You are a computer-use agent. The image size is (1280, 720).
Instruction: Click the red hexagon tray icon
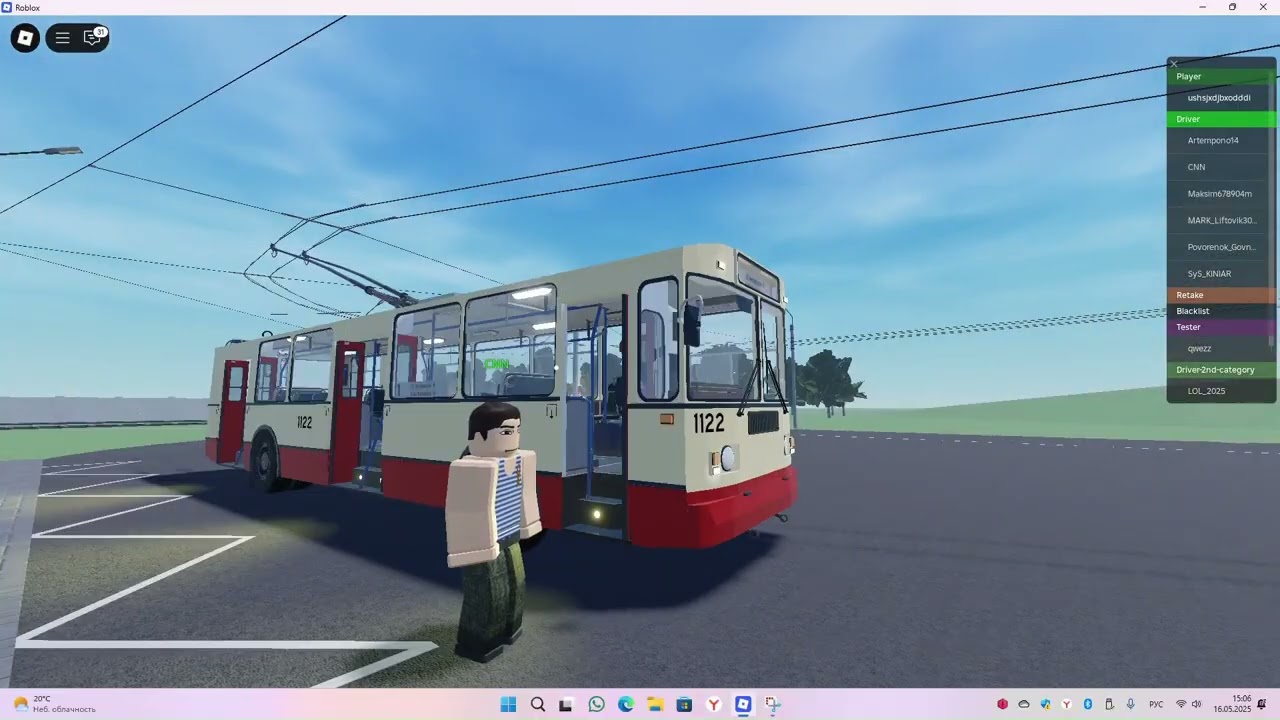[x=1003, y=704]
